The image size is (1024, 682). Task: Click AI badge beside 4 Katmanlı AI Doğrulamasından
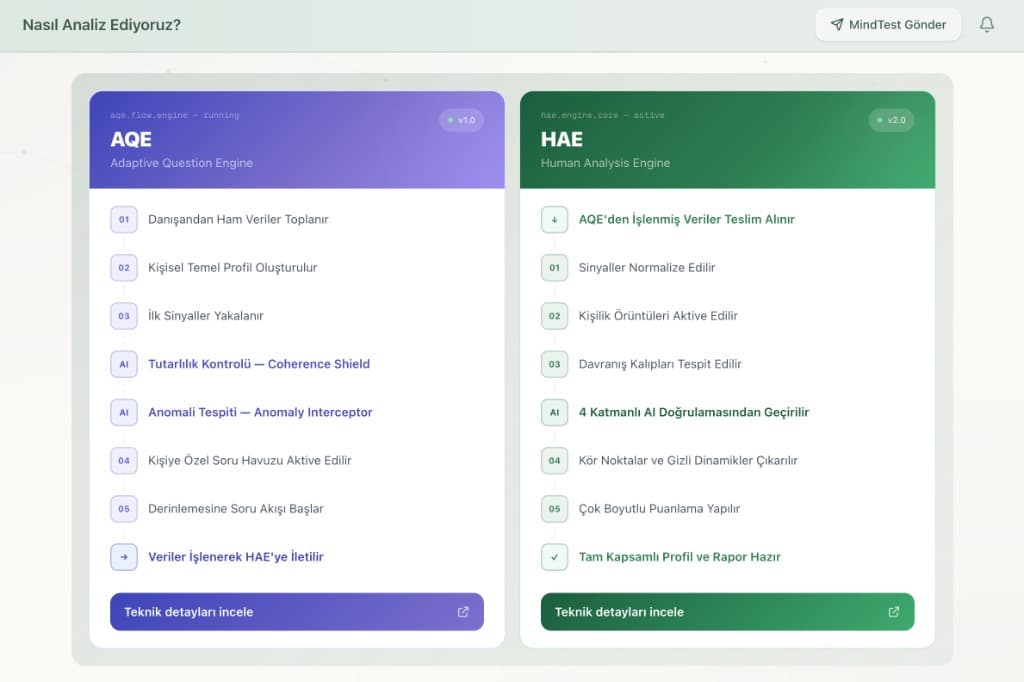pyautogui.click(x=554, y=412)
